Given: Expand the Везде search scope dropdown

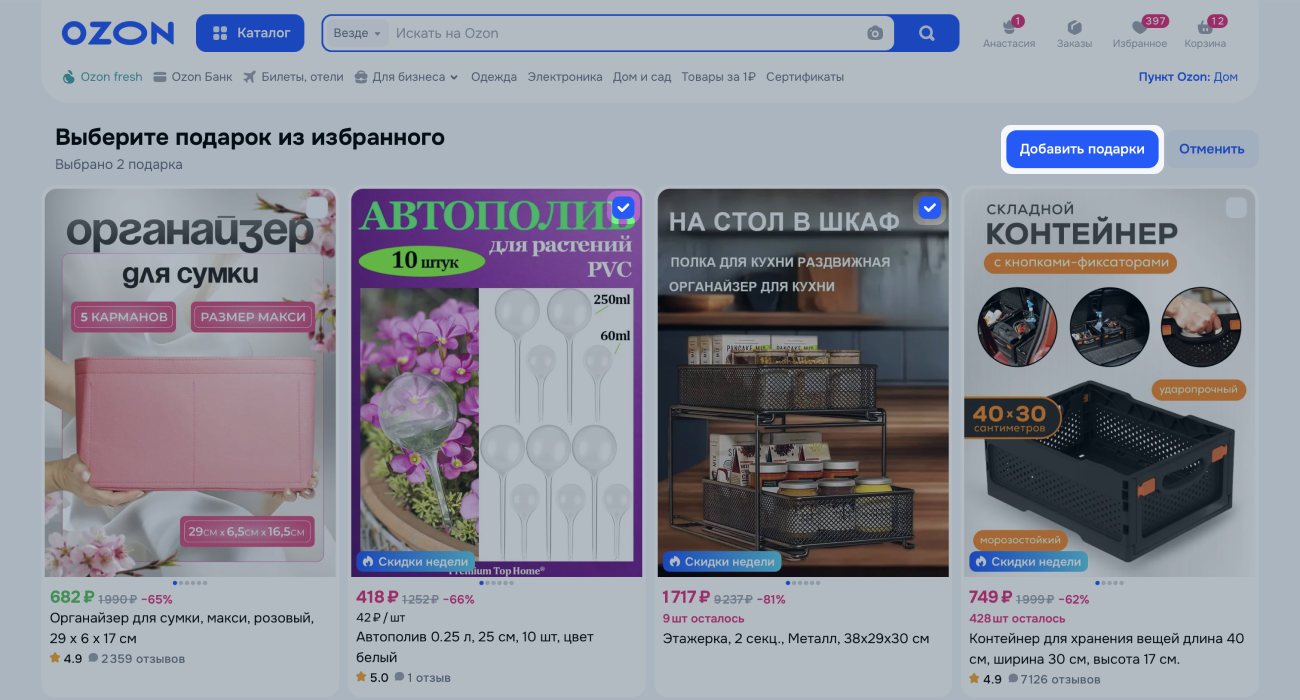Looking at the screenshot, I should click(x=357, y=33).
